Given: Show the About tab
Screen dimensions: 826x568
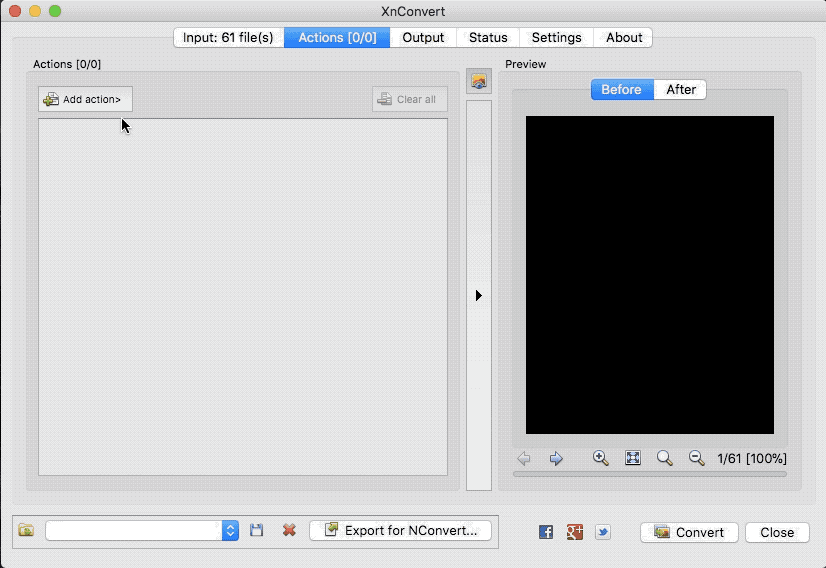Looking at the screenshot, I should click(624, 37).
